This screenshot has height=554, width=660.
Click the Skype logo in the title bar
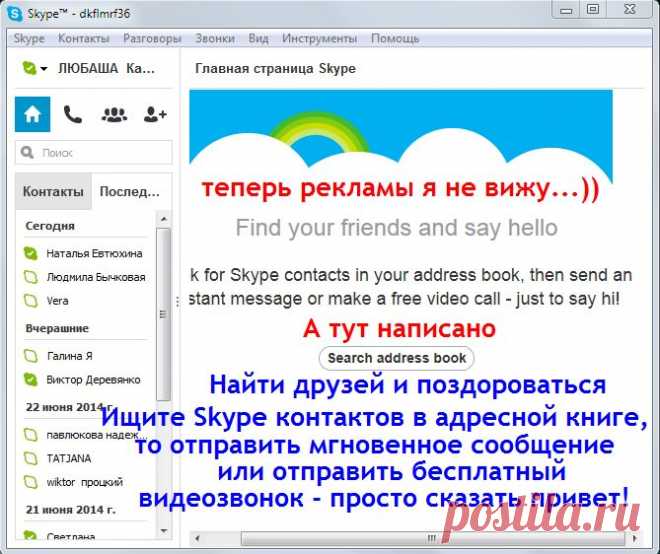pyautogui.click(x=15, y=13)
